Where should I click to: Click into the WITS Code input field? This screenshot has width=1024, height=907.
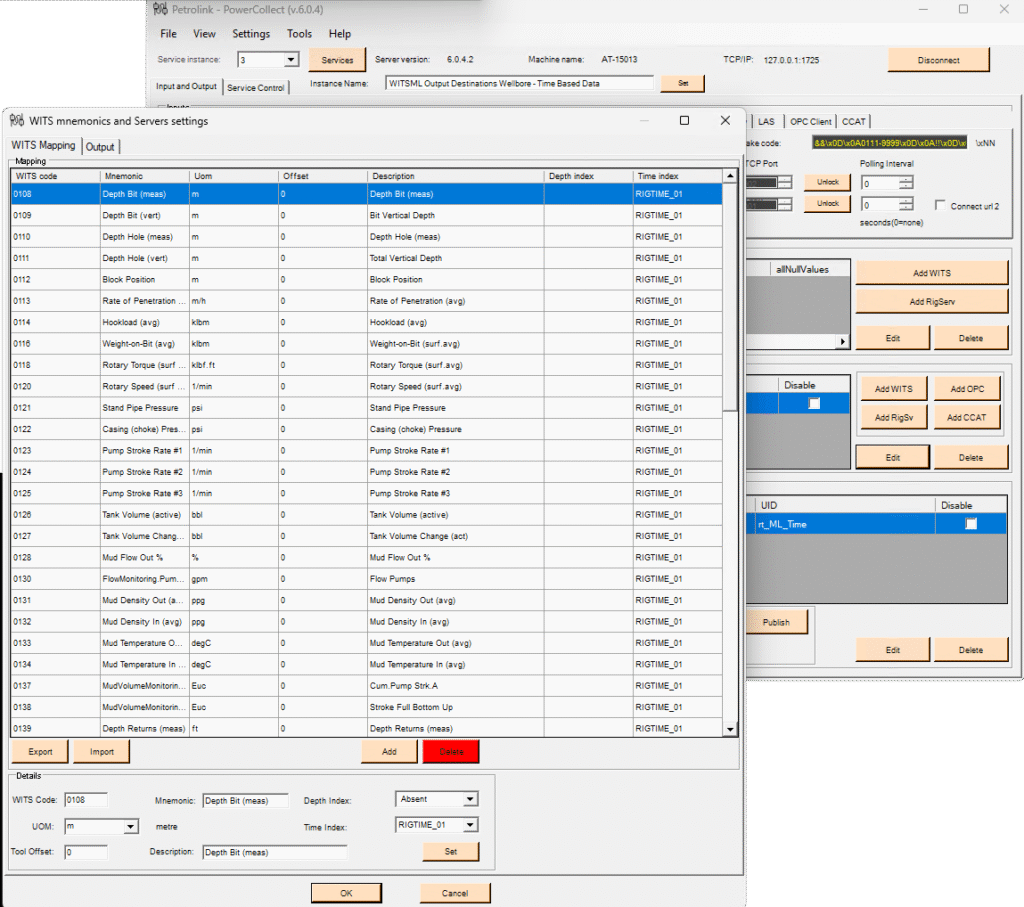tap(86, 800)
